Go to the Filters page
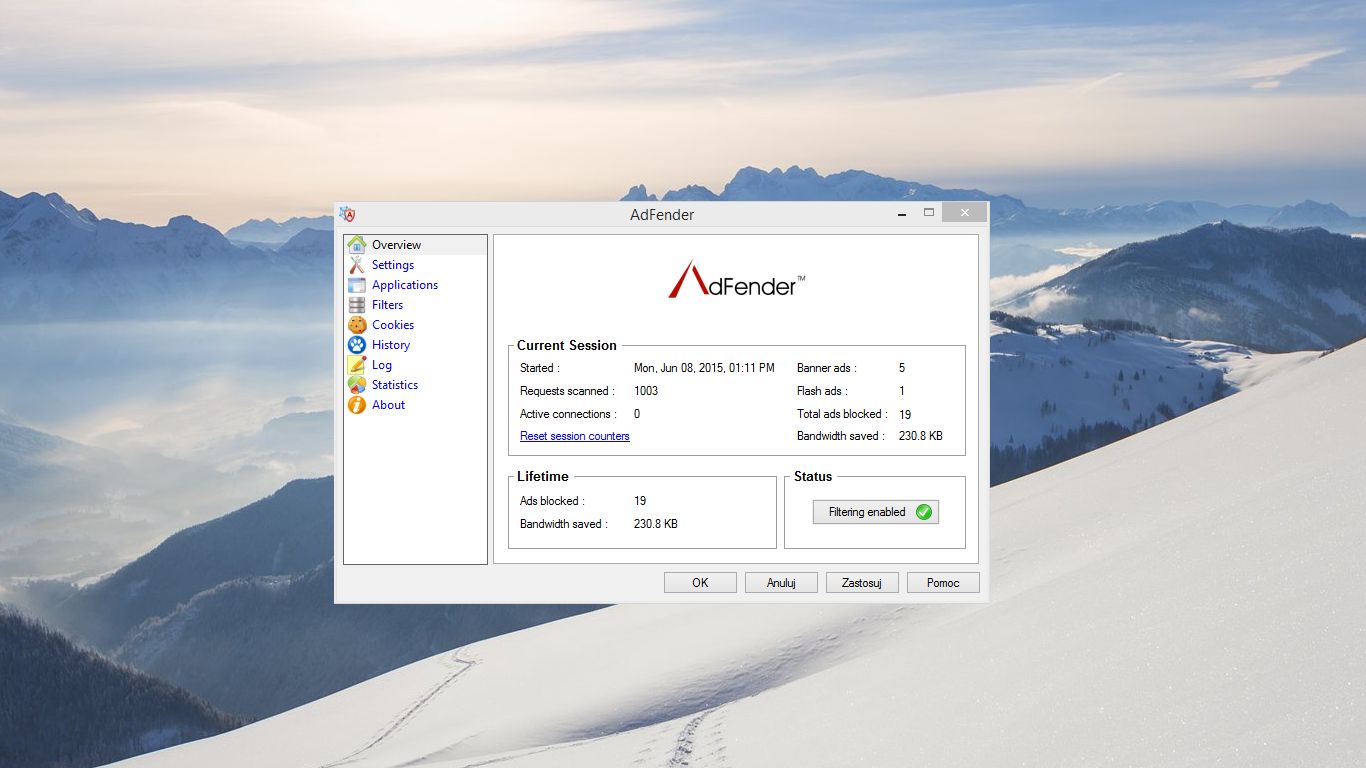 point(388,305)
